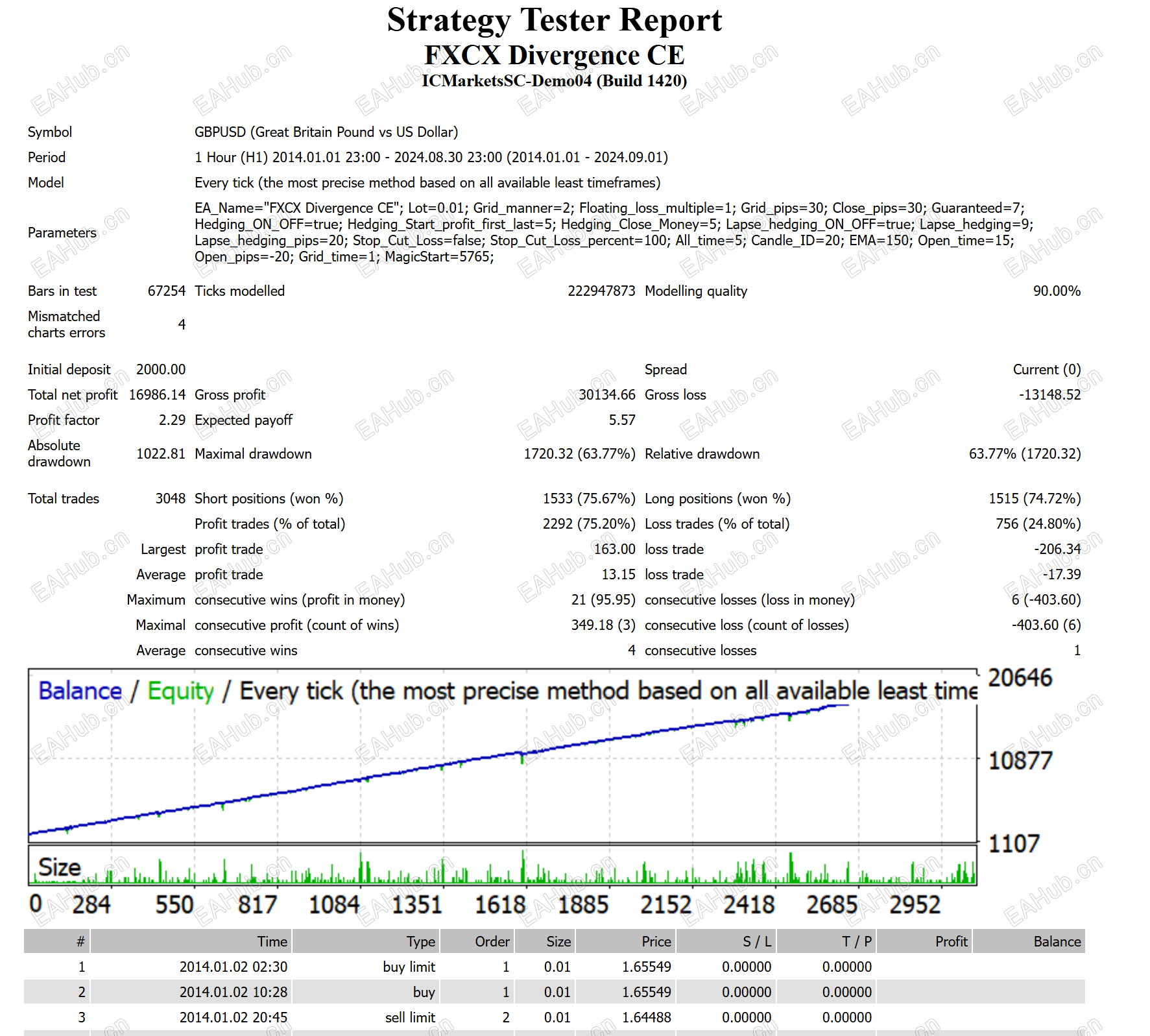Click average loss trade value -17.39

click(x=1062, y=575)
